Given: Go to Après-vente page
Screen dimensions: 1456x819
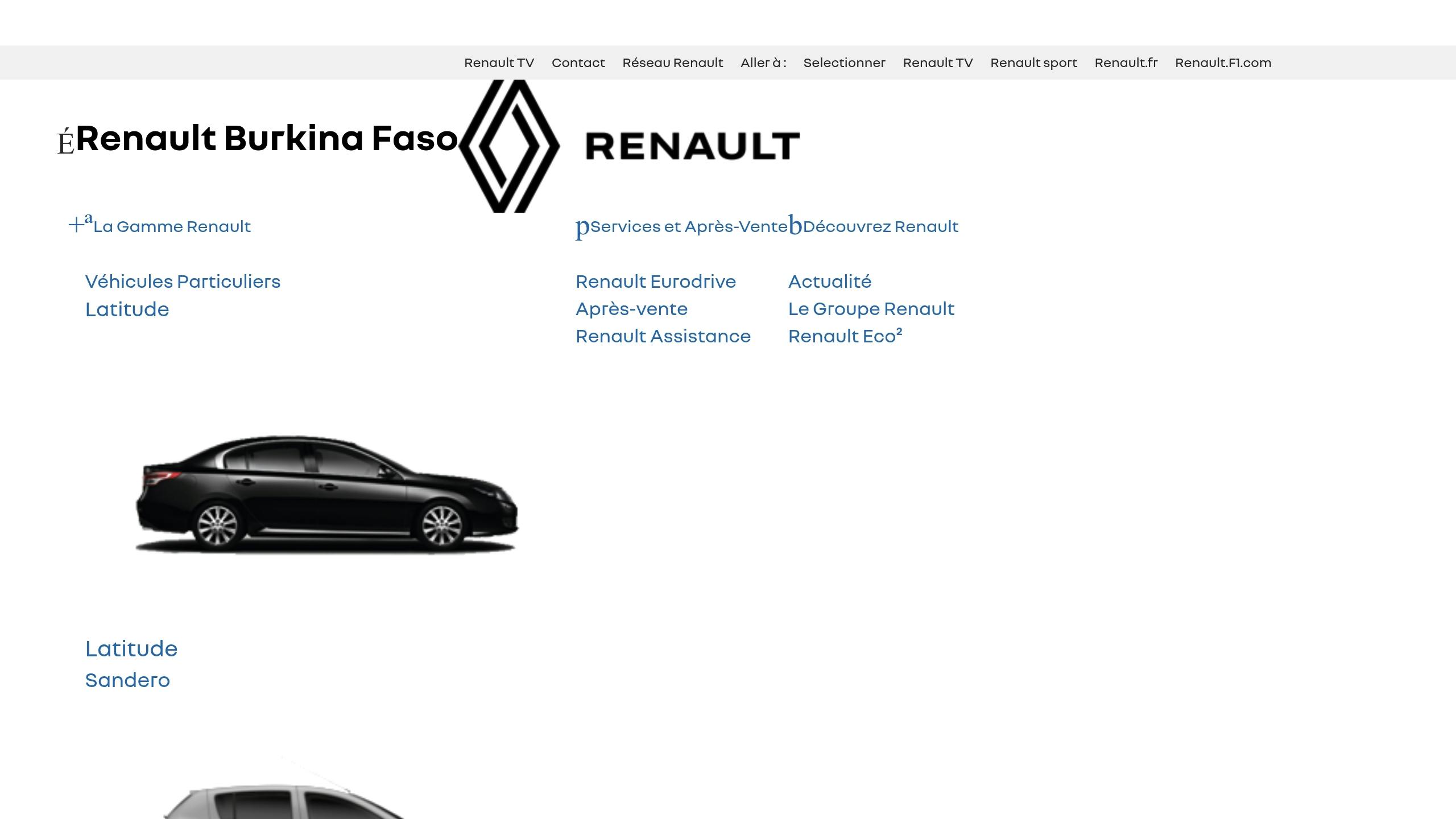Looking at the screenshot, I should [631, 309].
